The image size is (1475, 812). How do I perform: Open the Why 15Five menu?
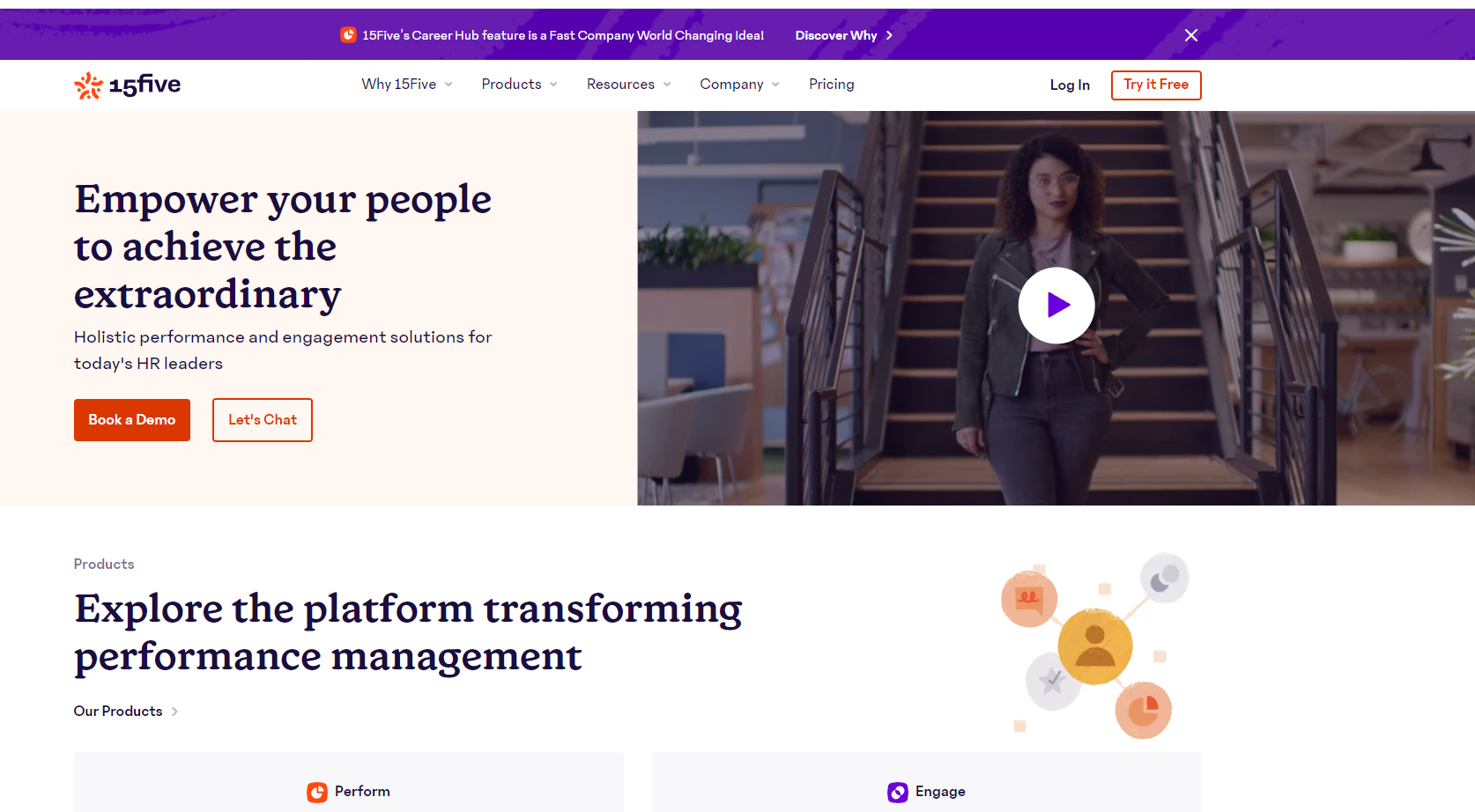(399, 85)
